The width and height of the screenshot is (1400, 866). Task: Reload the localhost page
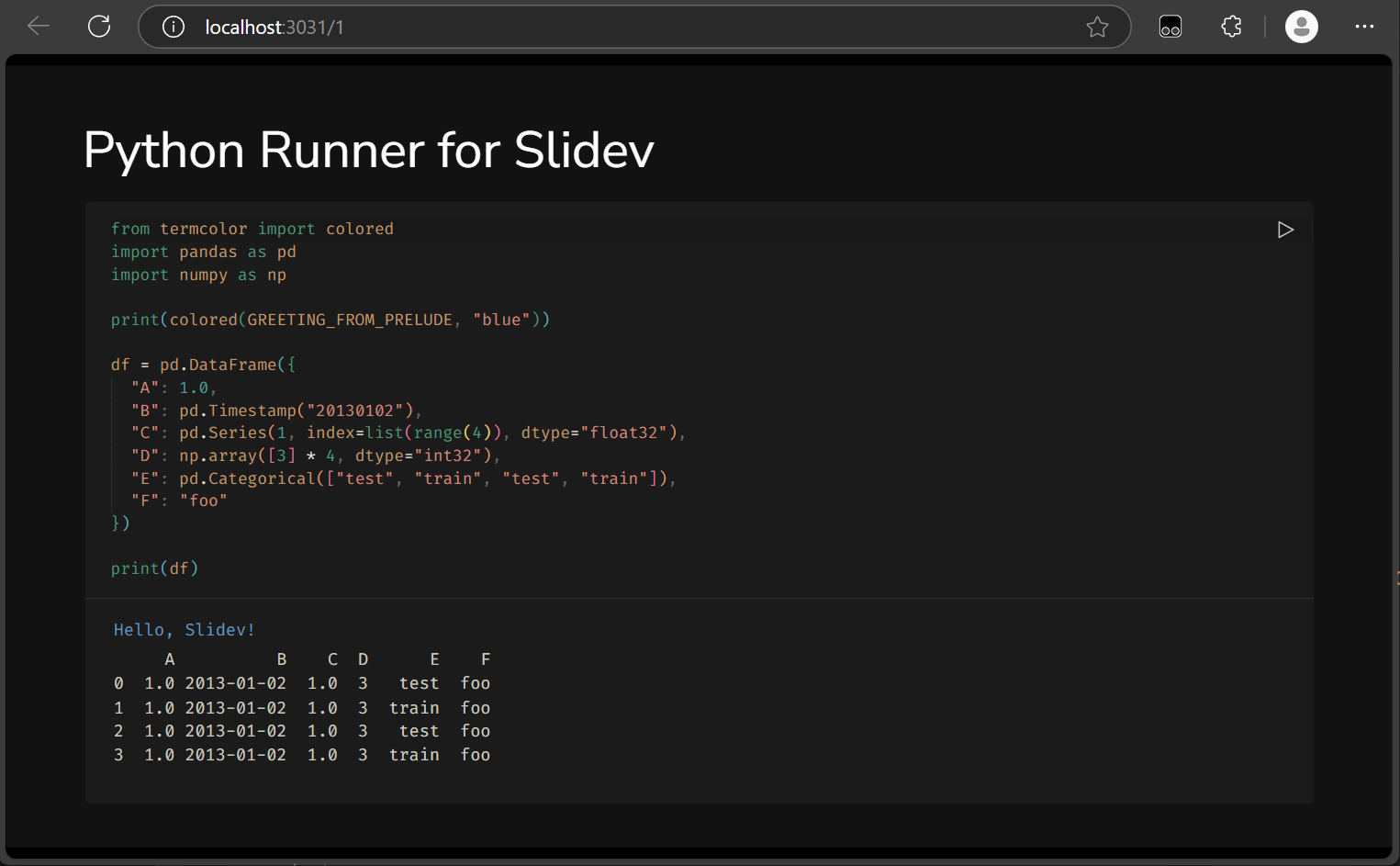[98, 26]
